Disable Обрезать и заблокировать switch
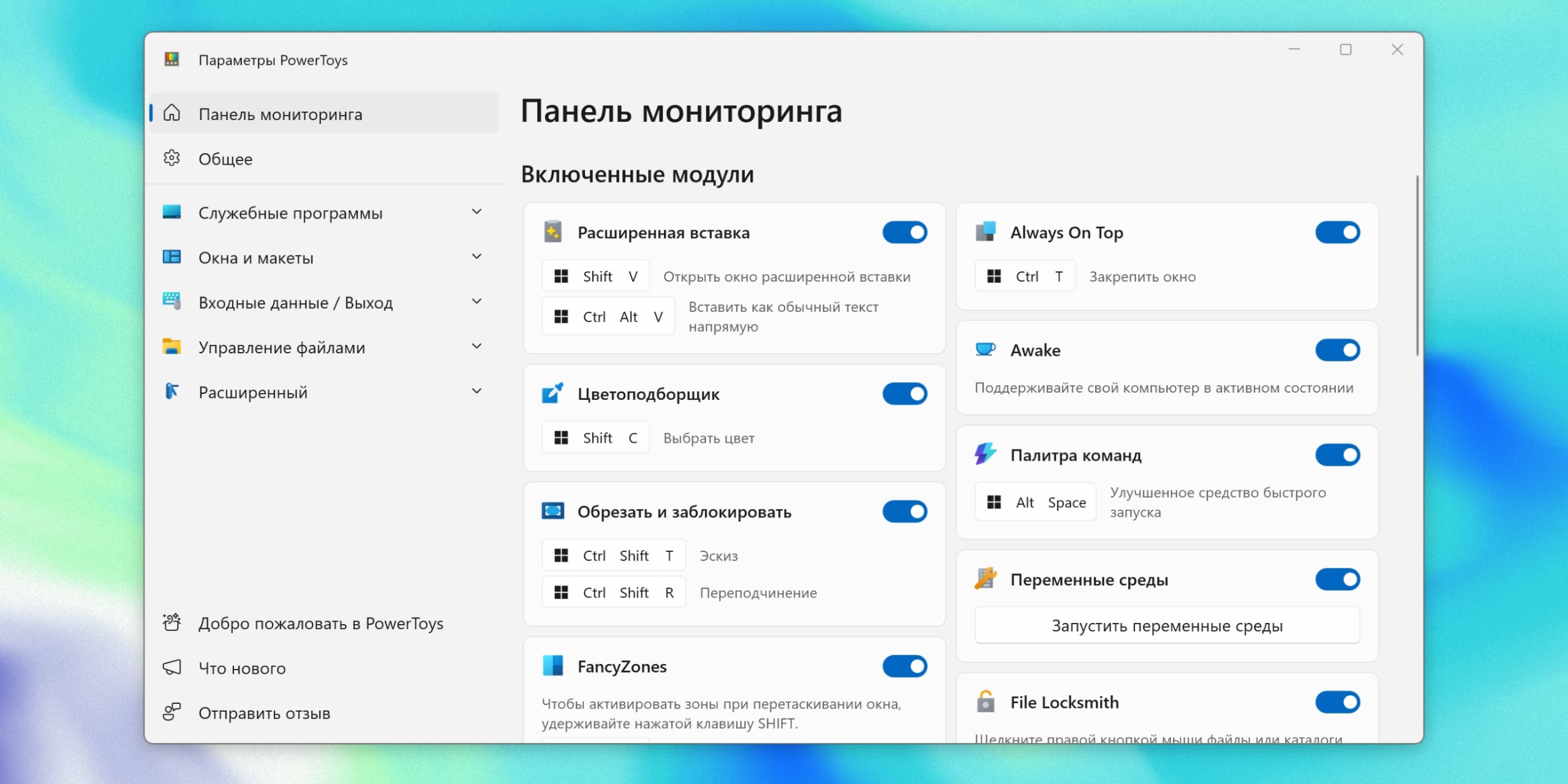The image size is (1568, 784). 905,511
